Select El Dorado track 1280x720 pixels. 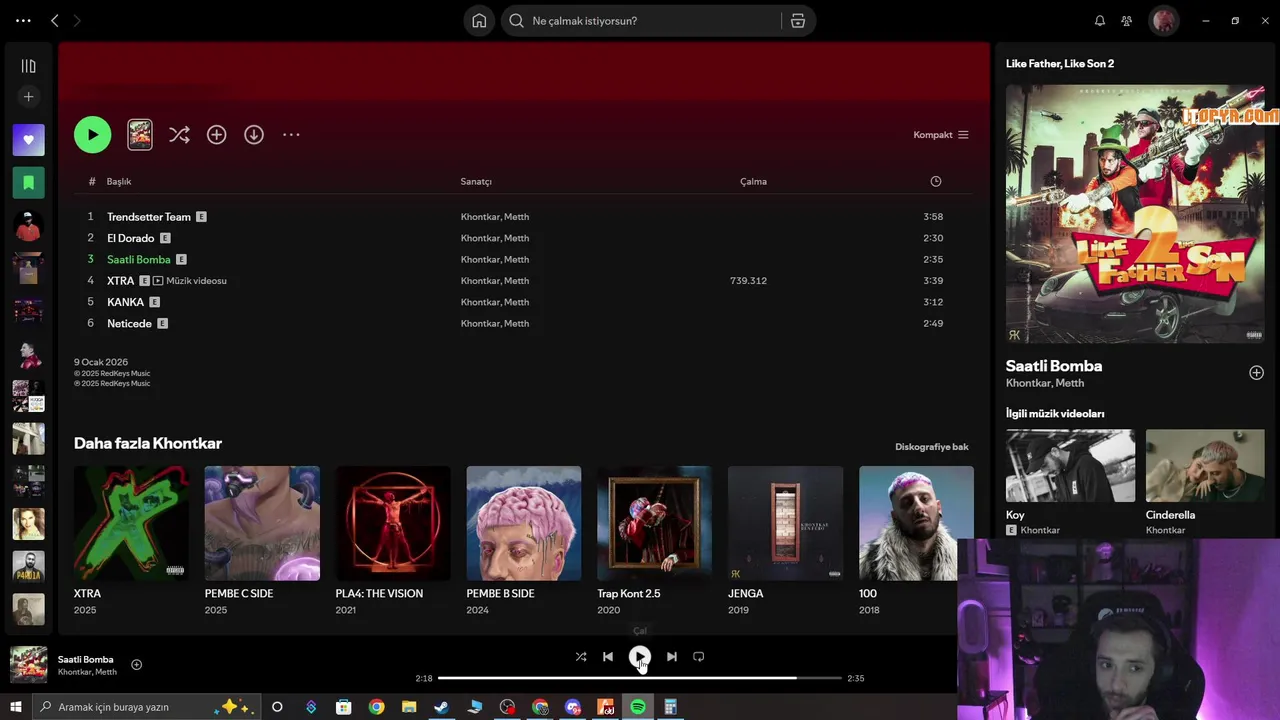pos(131,238)
